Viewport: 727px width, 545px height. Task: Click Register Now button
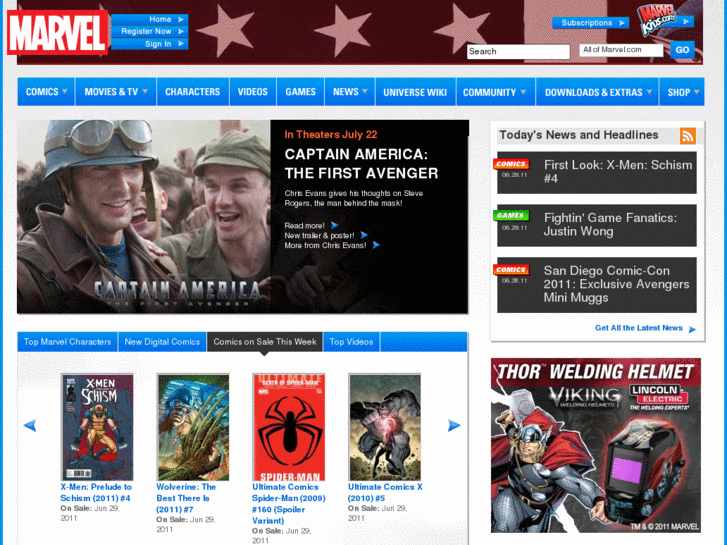150,32
